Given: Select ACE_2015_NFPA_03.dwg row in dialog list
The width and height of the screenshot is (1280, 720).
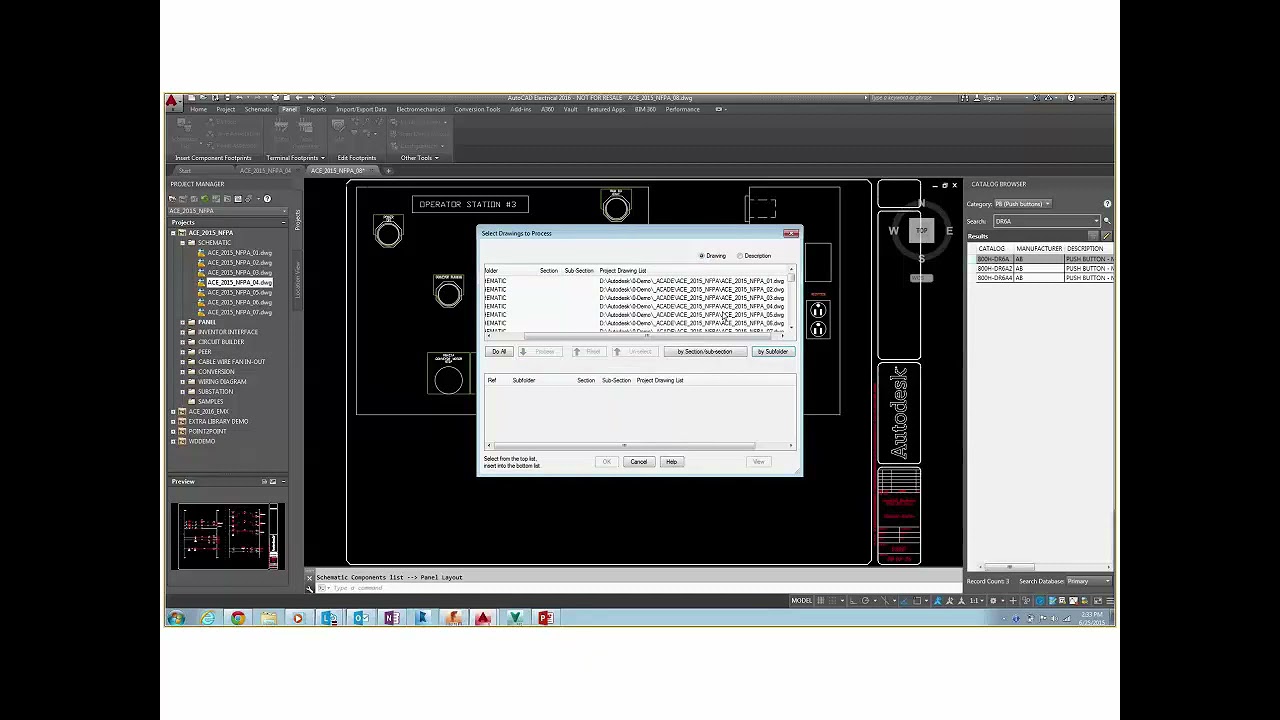Looking at the screenshot, I should [636, 298].
